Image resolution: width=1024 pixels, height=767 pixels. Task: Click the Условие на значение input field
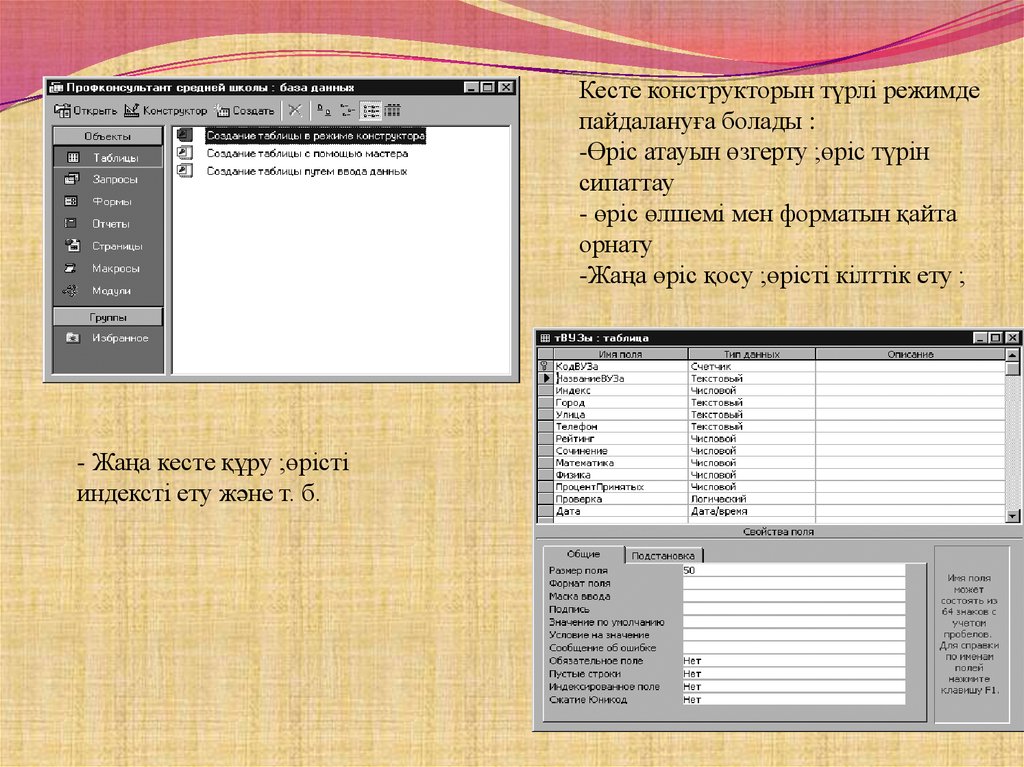793,634
